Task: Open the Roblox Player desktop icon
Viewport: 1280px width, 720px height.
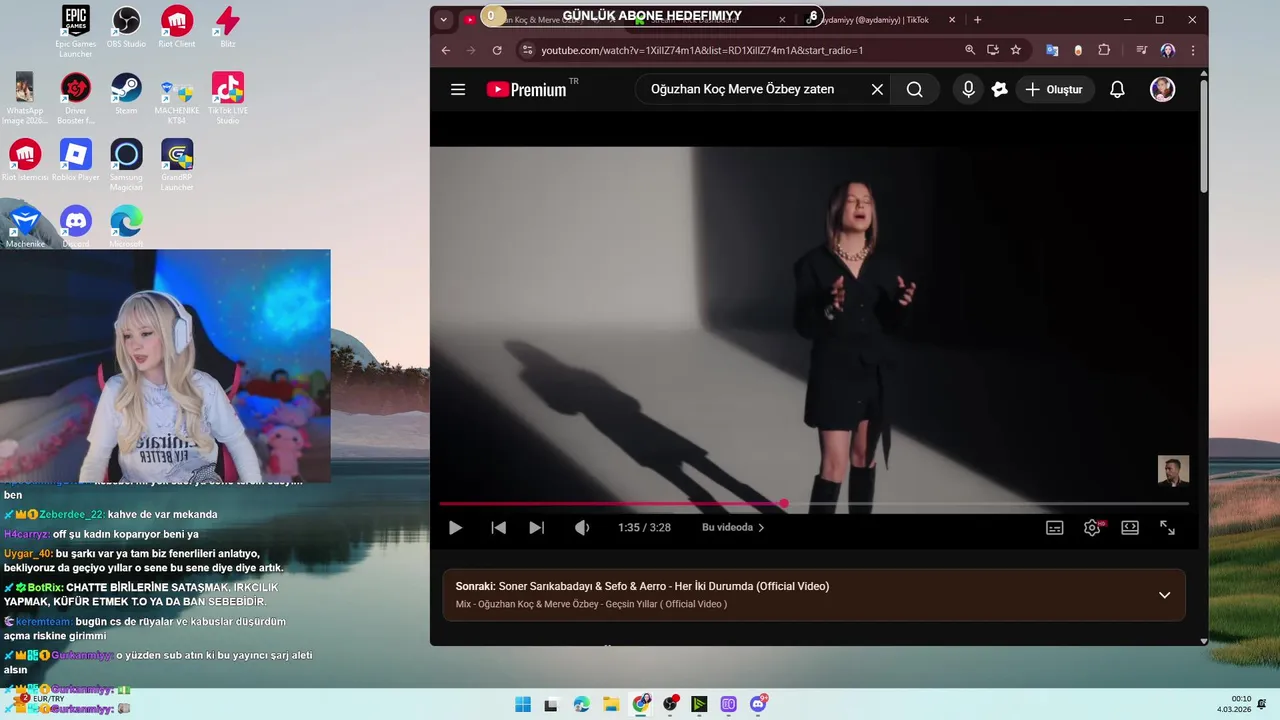Action: pyautogui.click(x=75, y=160)
